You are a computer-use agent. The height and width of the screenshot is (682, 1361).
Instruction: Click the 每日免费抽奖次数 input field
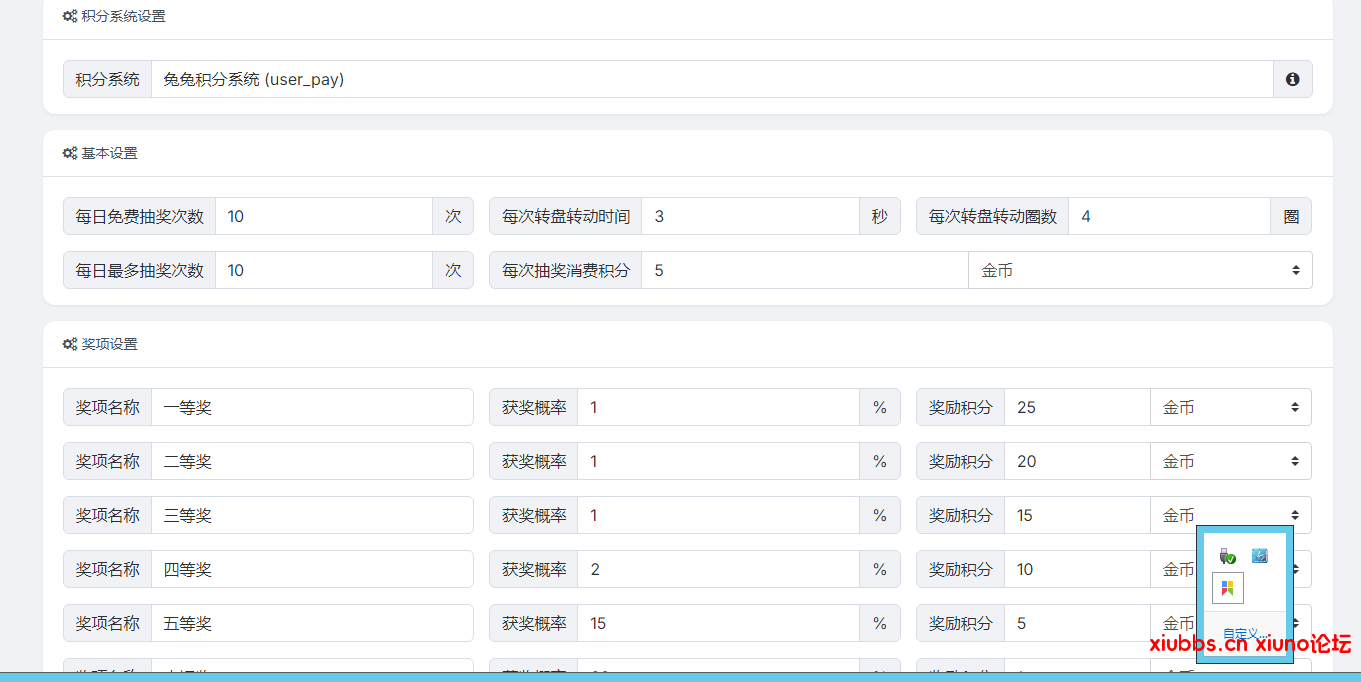pos(323,216)
